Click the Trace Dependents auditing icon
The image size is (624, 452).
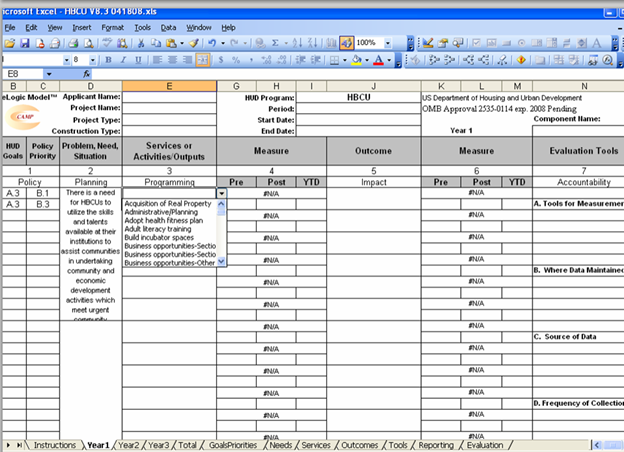(468, 60)
